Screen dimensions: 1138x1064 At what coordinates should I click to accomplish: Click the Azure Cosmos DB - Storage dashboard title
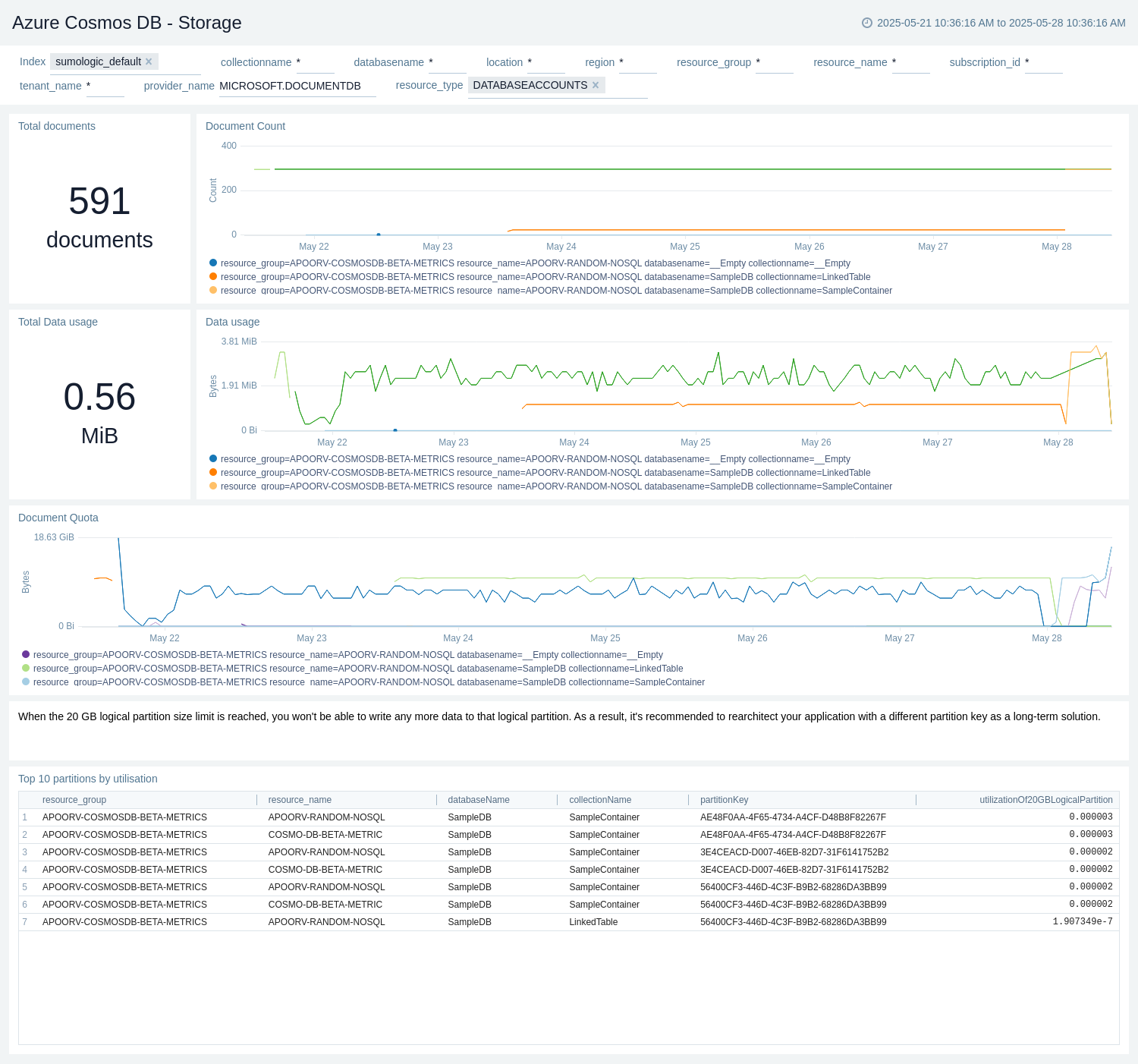pyautogui.click(x=127, y=23)
